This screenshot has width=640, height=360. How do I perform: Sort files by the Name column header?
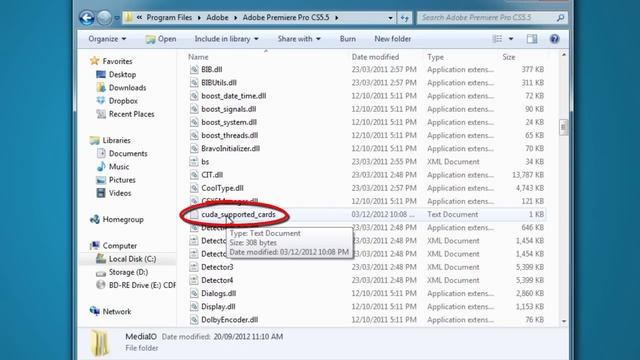pyautogui.click(x=198, y=57)
